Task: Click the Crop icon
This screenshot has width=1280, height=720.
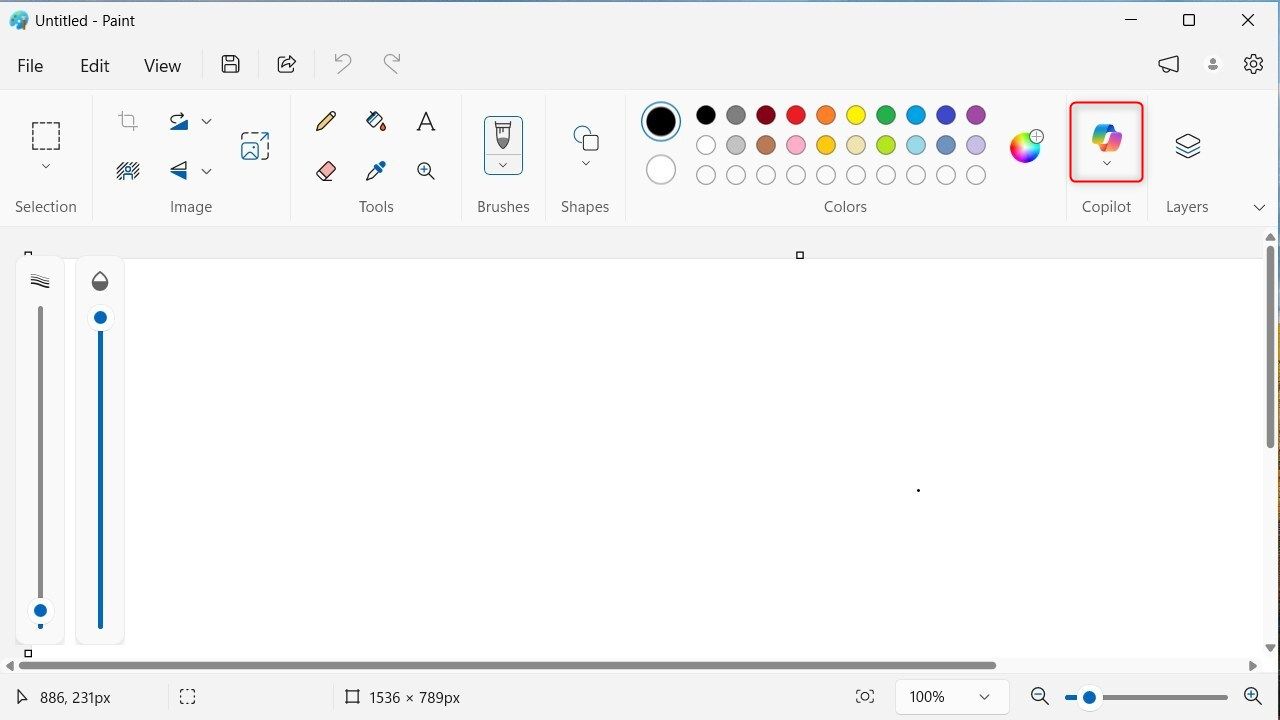Action: pos(128,121)
